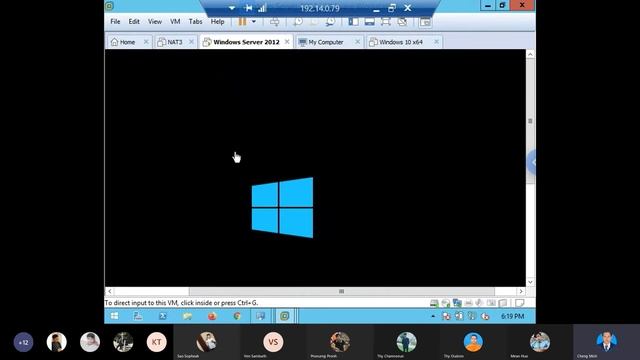Open Firefox from the taskbar

[x=212, y=316]
